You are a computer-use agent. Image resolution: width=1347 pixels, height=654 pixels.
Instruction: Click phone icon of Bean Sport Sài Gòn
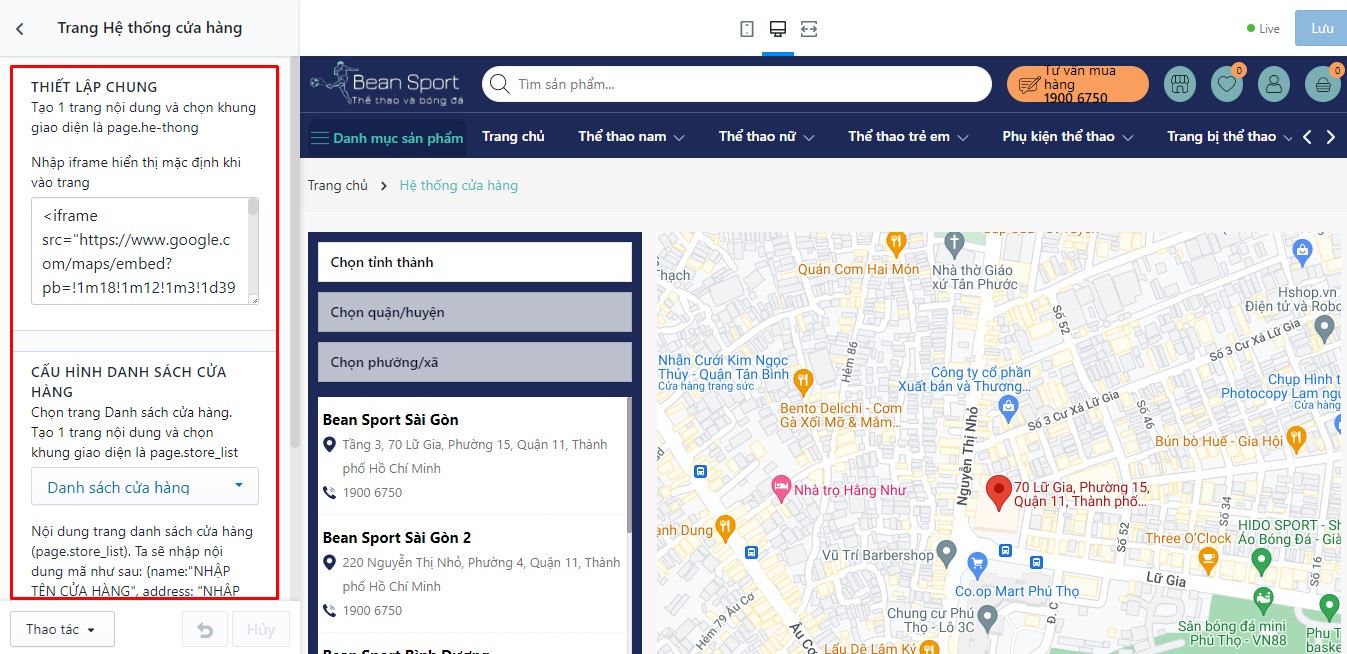pos(330,493)
